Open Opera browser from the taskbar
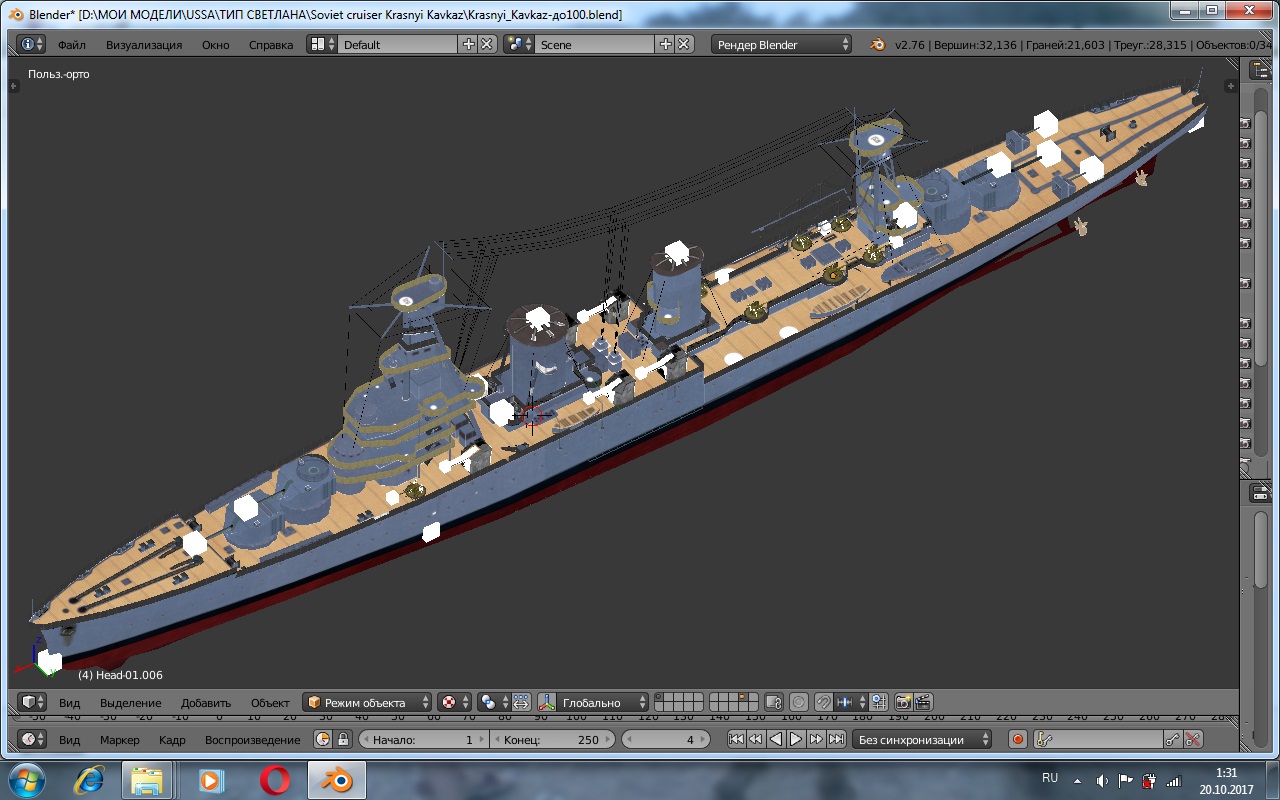 [275, 779]
